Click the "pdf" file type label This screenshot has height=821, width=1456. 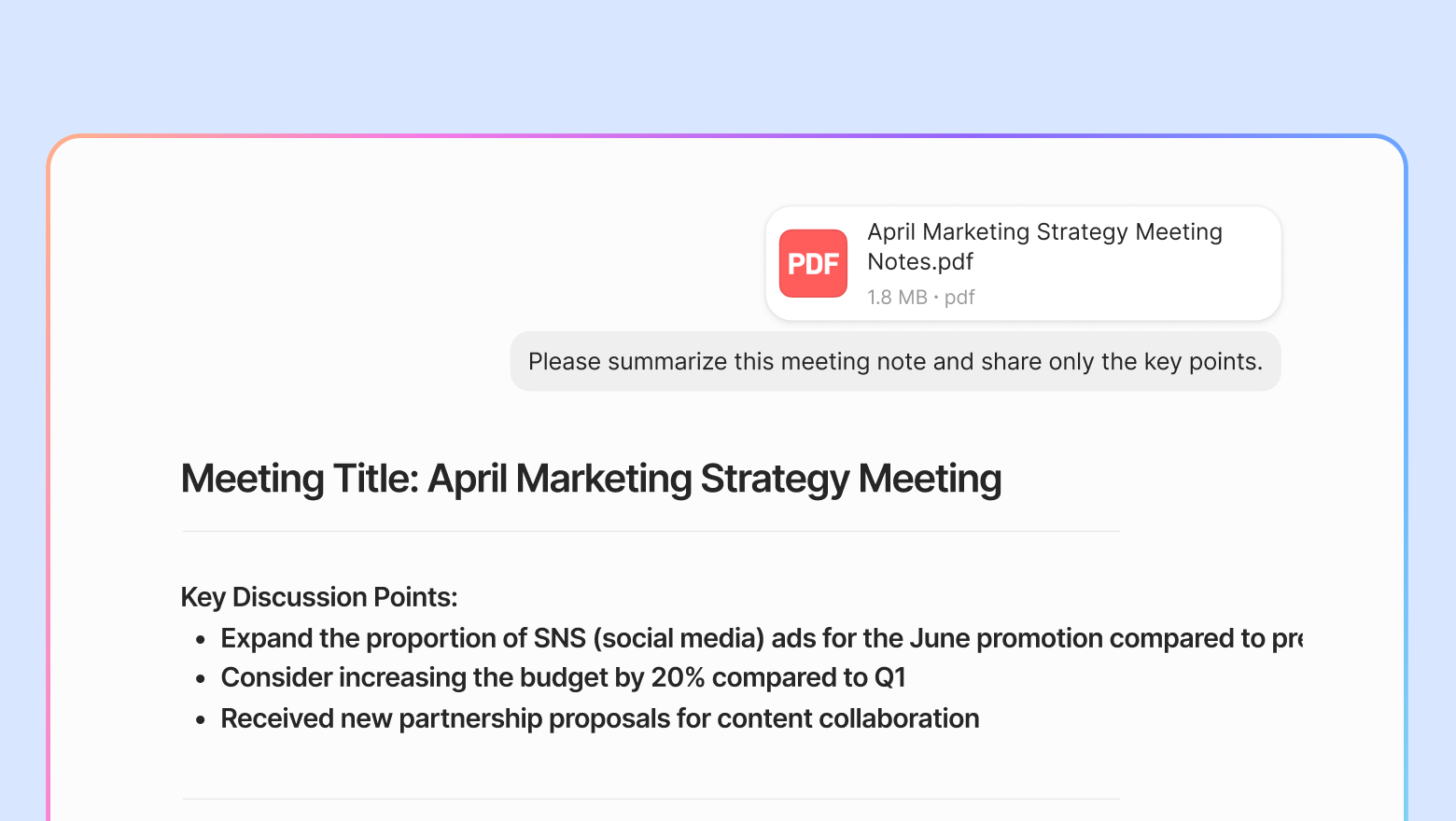(959, 298)
